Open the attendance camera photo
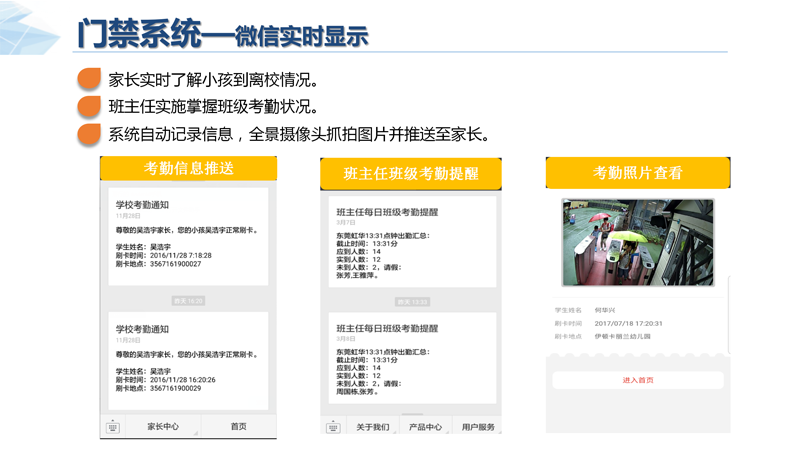The width and height of the screenshot is (800, 450). (638, 243)
